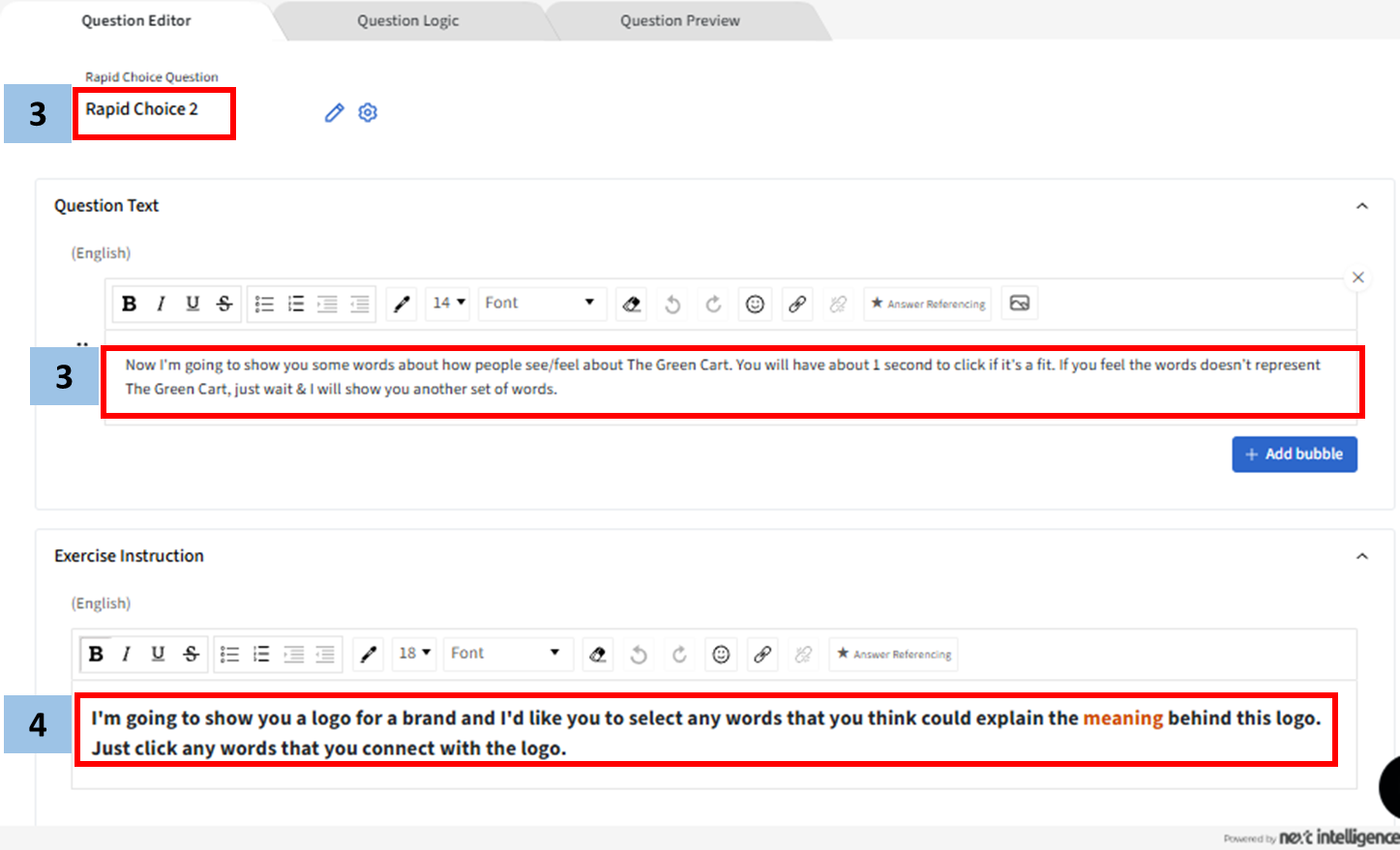The image size is (1400, 850).
Task: Collapse the Question Text section chevron
Action: click(x=1361, y=206)
